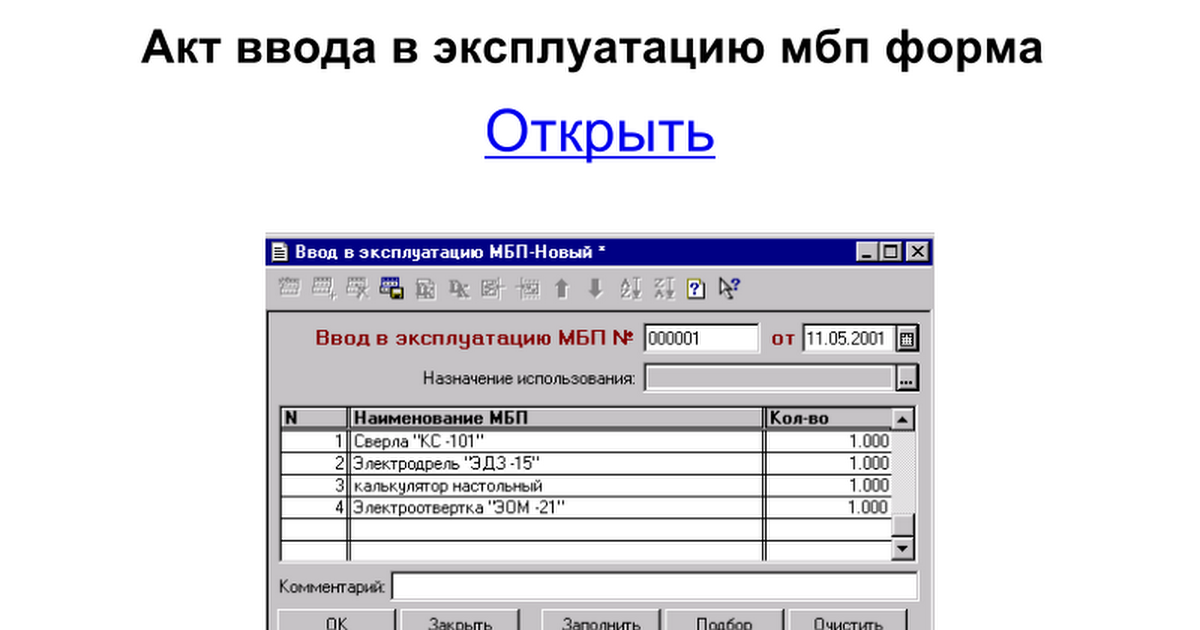Click the table scrollbar down arrow
Image resolution: width=1200 pixels, height=630 pixels.
(902, 549)
